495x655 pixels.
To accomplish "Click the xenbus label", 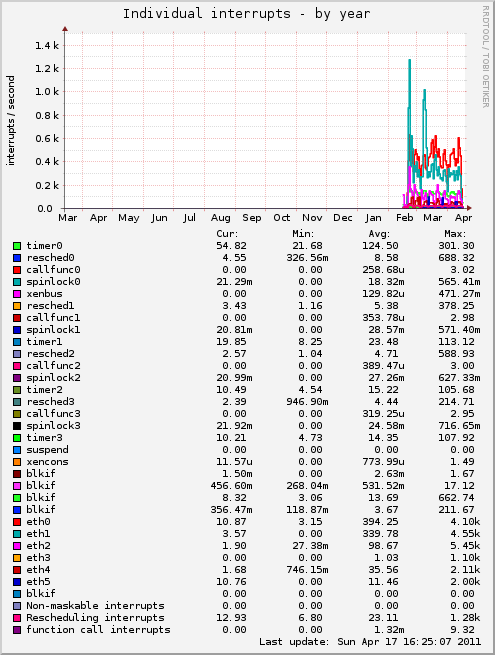I will [44, 294].
